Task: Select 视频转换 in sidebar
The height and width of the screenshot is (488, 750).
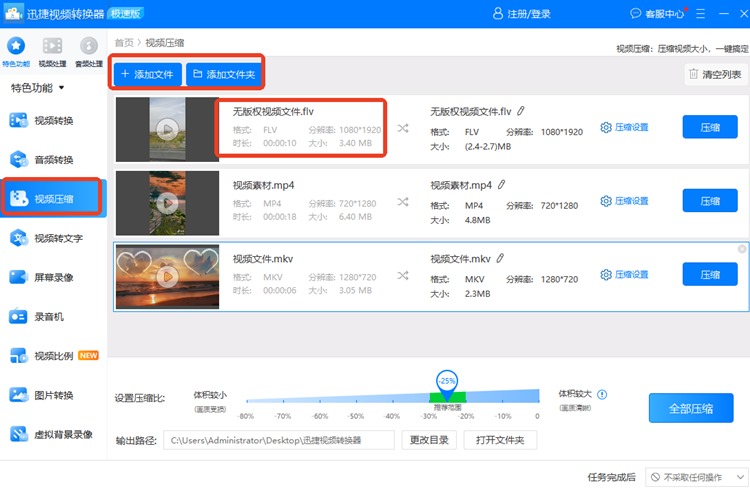Action: tap(53, 121)
